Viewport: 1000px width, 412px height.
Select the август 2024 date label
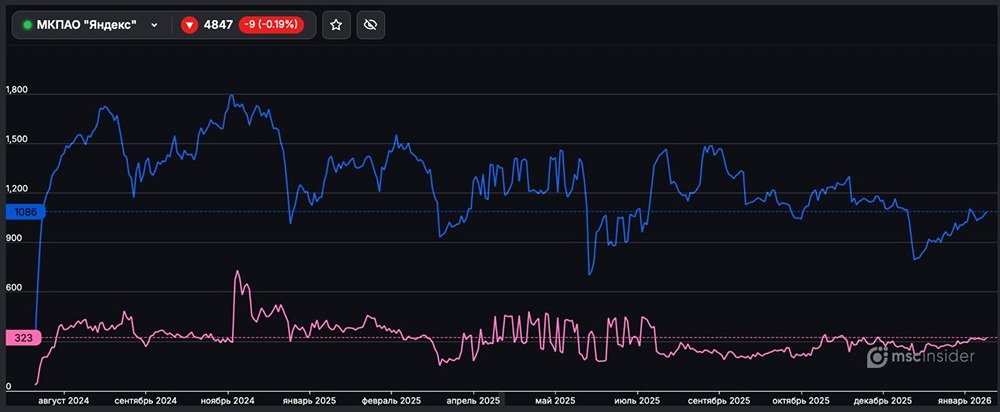click(x=63, y=401)
